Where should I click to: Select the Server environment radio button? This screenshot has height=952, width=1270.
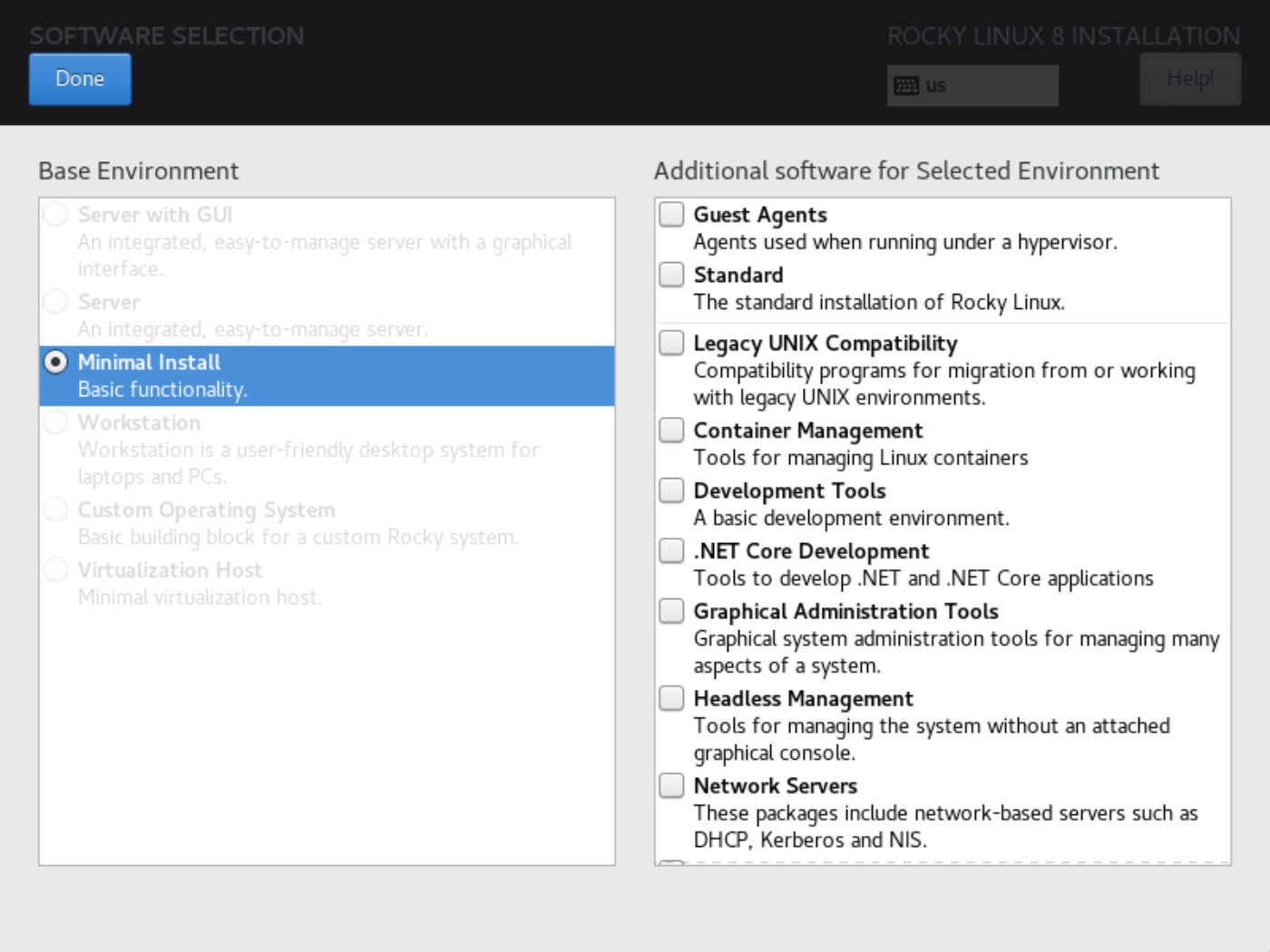point(56,302)
